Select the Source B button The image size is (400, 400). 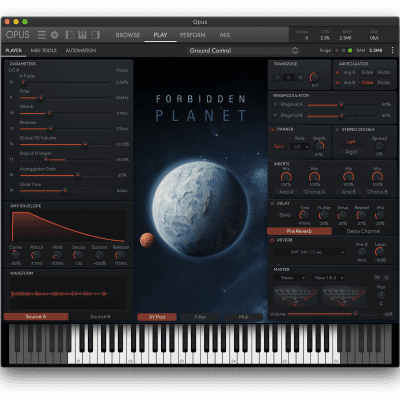[100, 316]
